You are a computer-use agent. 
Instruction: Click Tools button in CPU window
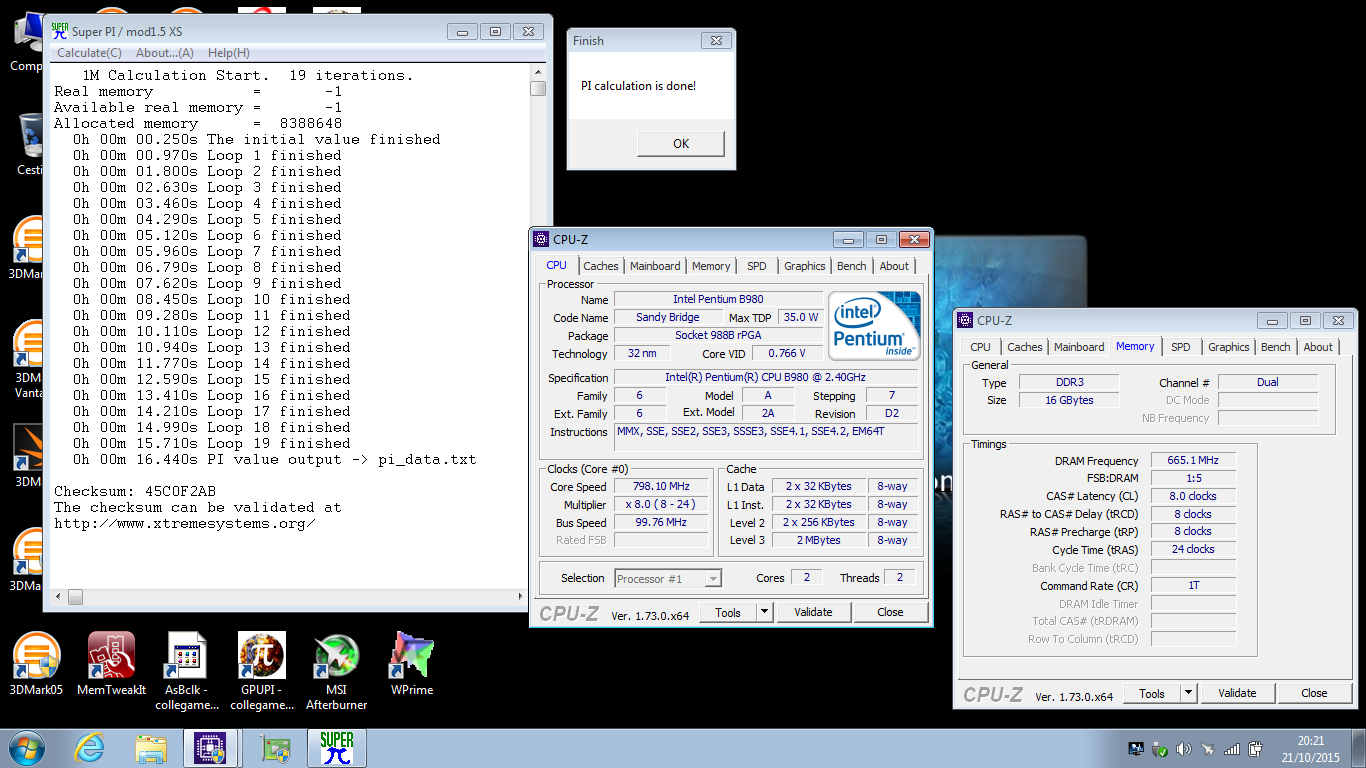pyautogui.click(x=728, y=612)
